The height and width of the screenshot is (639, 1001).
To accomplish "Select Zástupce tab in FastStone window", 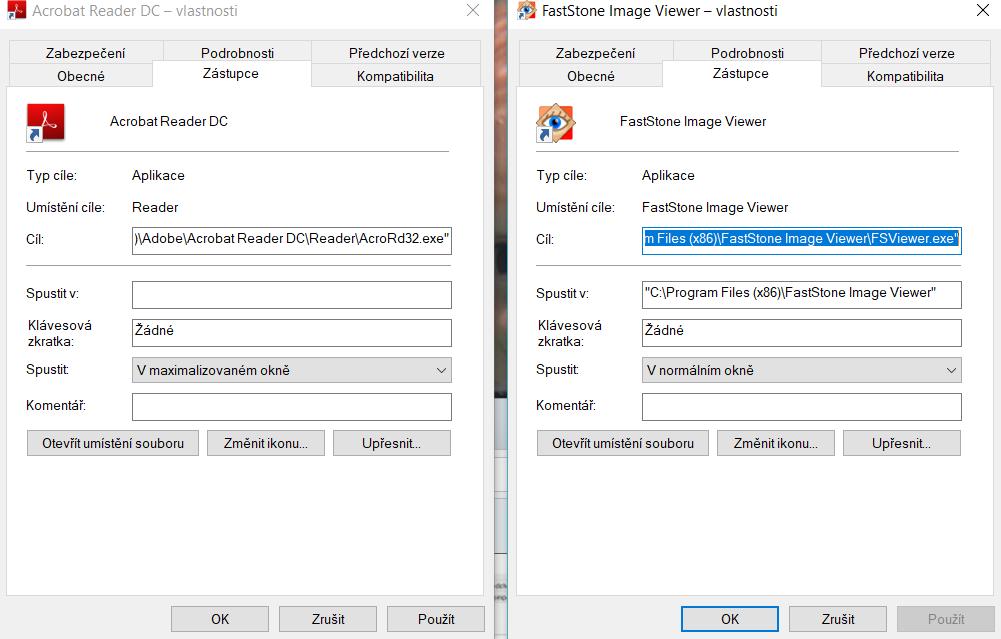I will [741, 73].
